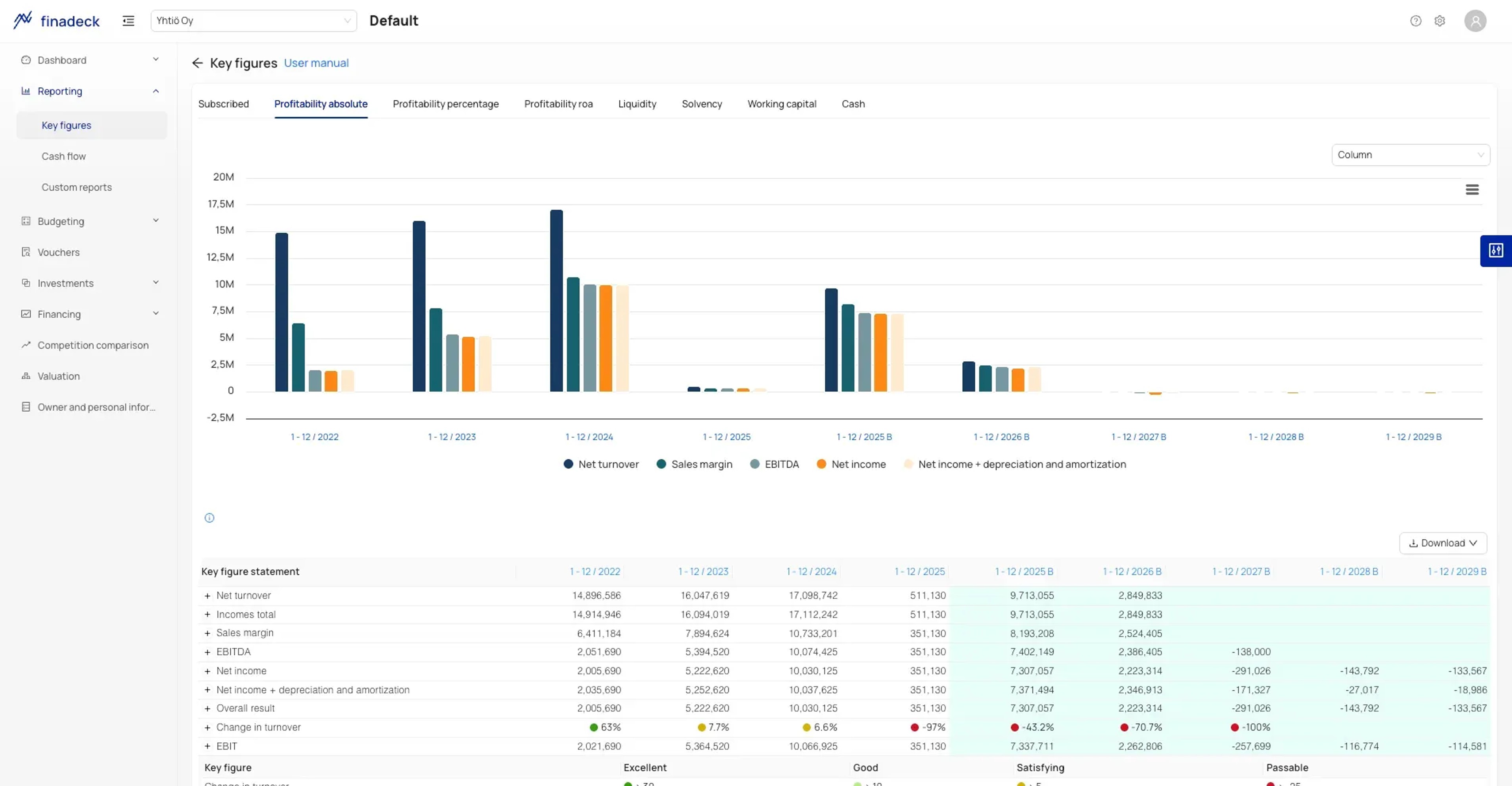Switch to the Solvency tab
Screen dimensions: 1512x786
pyautogui.click(x=701, y=104)
